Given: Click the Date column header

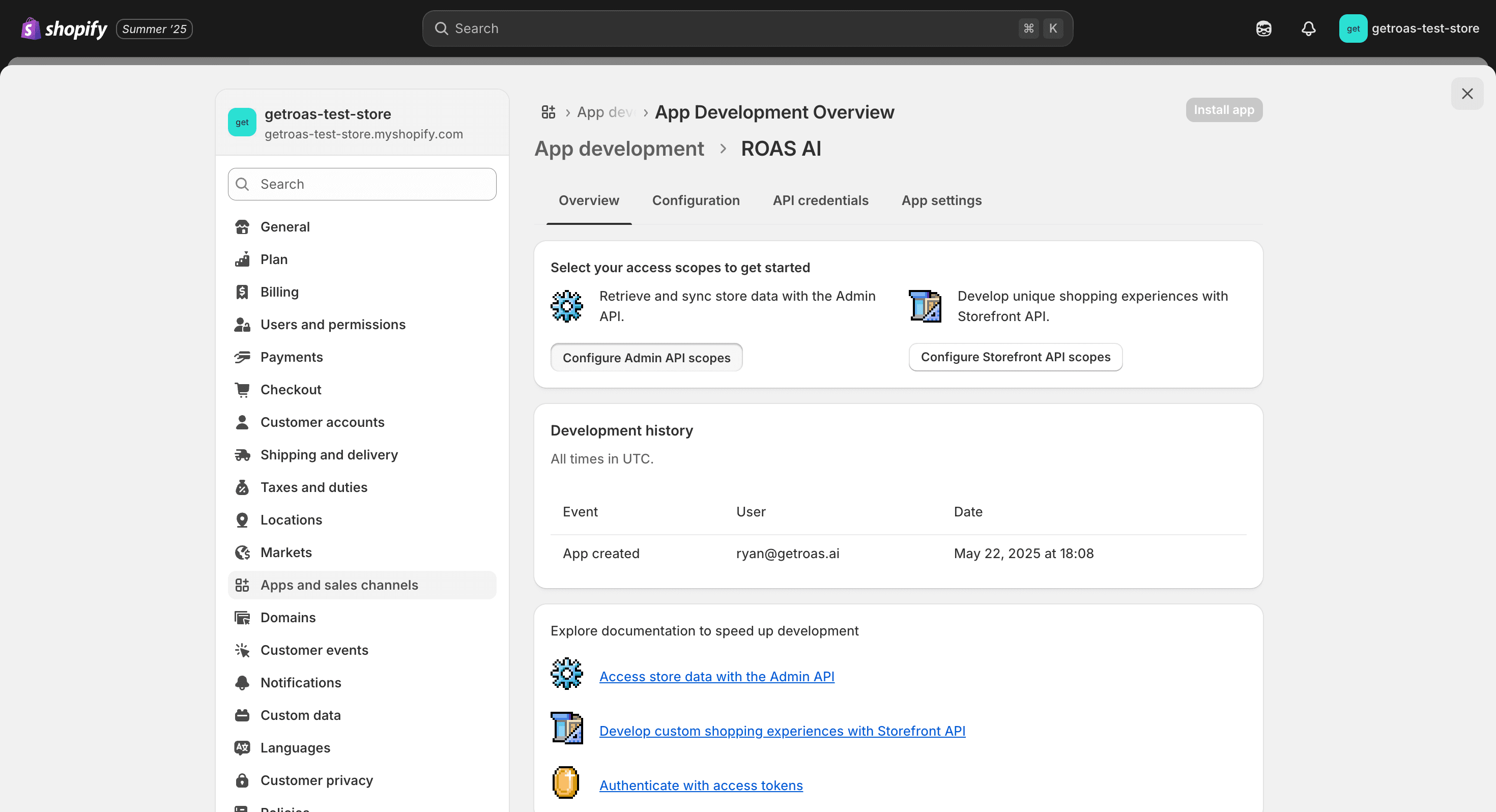Looking at the screenshot, I should pos(968,512).
